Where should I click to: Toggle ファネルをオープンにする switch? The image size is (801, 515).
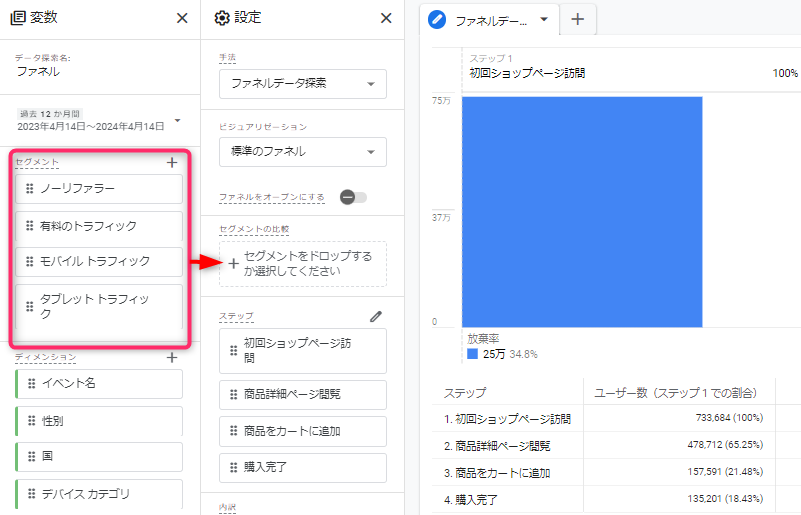[x=353, y=197]
